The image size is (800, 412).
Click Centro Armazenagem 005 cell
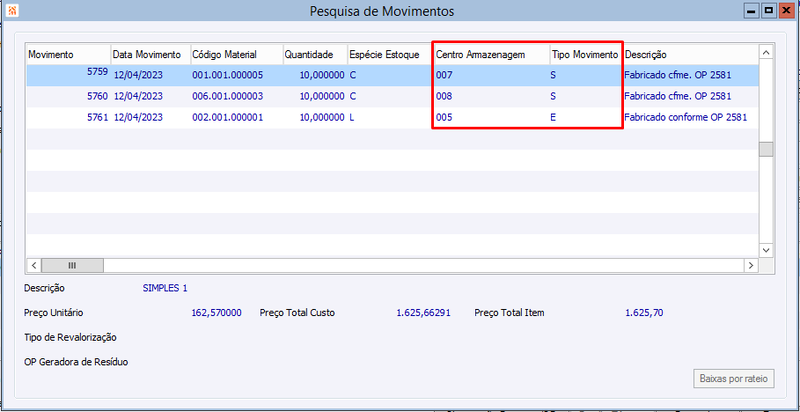pos(444,118)
